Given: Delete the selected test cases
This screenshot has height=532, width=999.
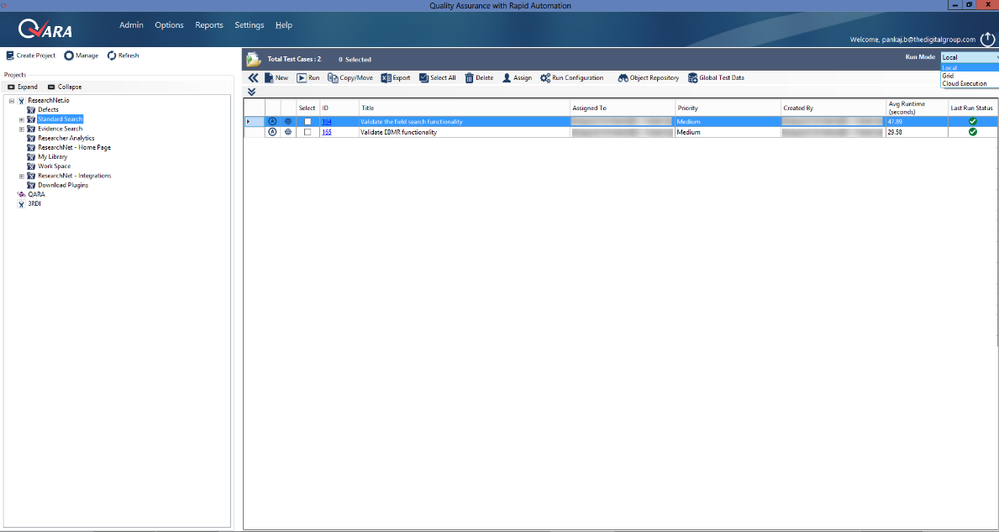Looking at the screenshot, I should (478, 78).
